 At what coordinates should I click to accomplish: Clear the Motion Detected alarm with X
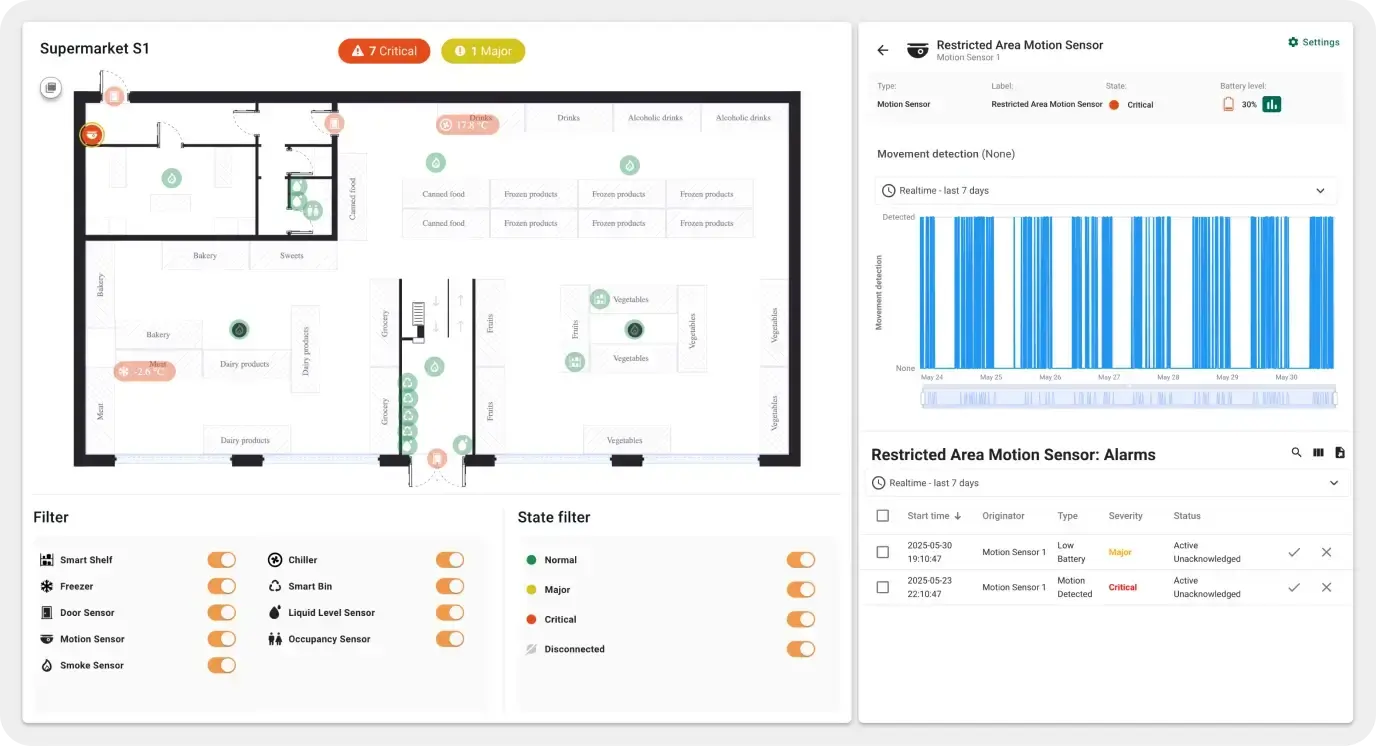(x=1326, y=587)
